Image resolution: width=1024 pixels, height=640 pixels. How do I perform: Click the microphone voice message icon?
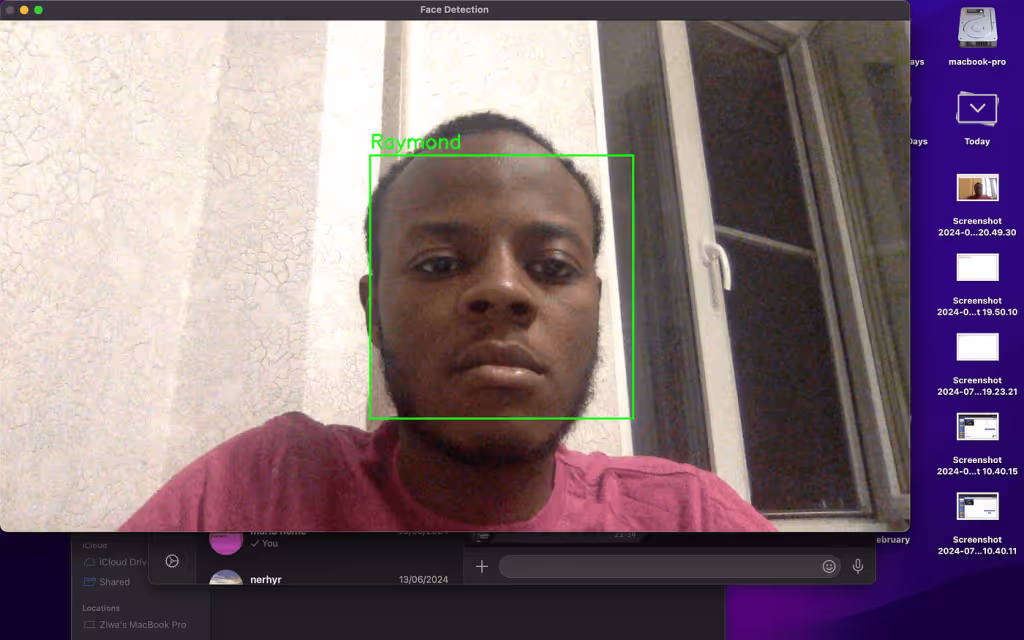click(x=857, y=567)
